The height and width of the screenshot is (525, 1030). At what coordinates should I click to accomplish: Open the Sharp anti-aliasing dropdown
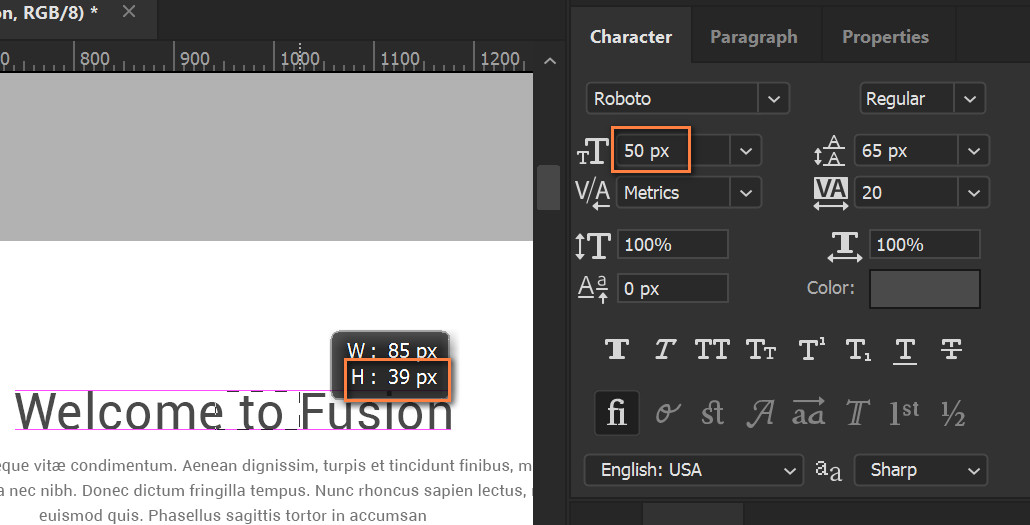coord(920,470)
